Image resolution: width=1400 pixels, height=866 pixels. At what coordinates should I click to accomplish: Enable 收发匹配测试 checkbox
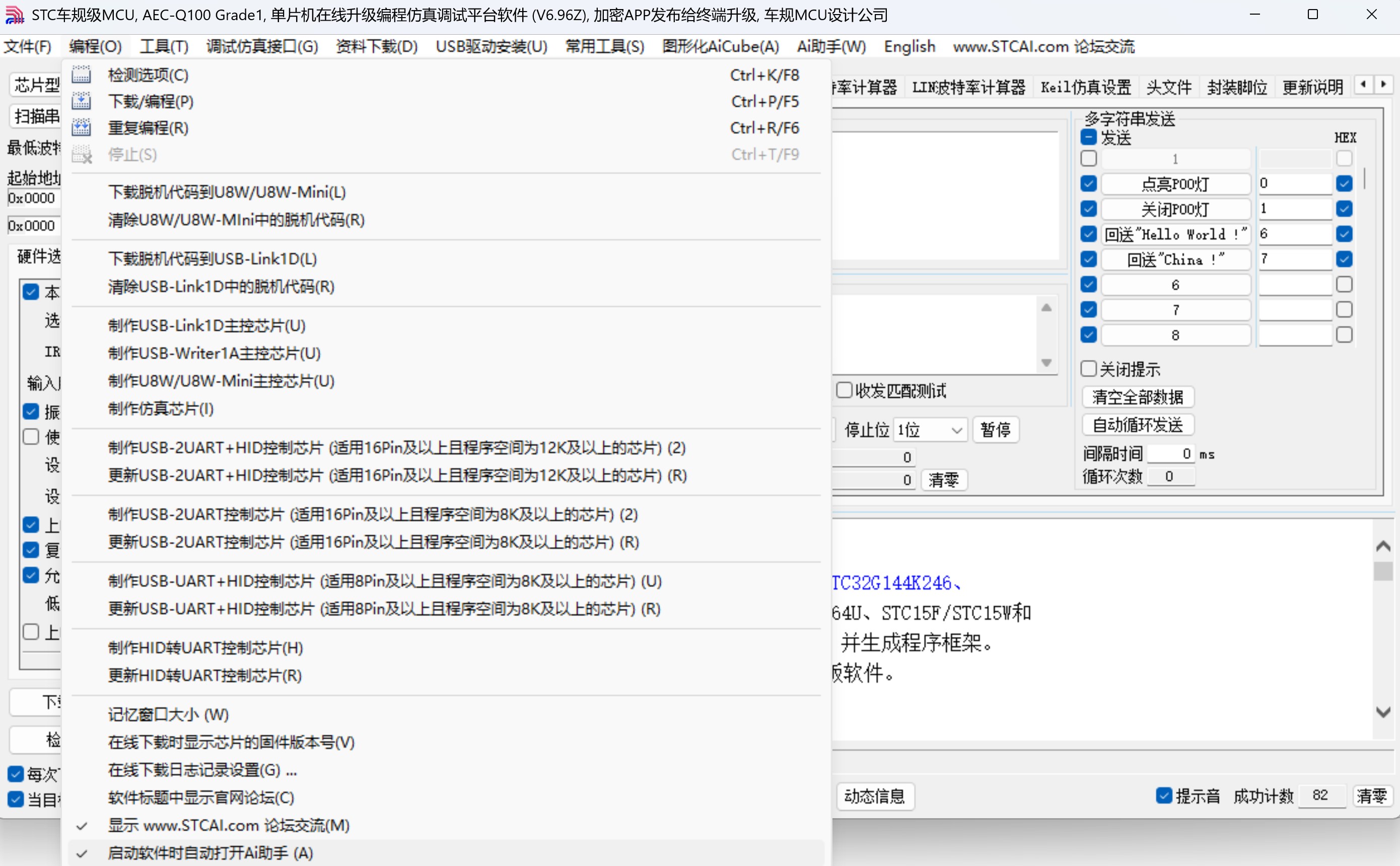(x=844, y=391)
